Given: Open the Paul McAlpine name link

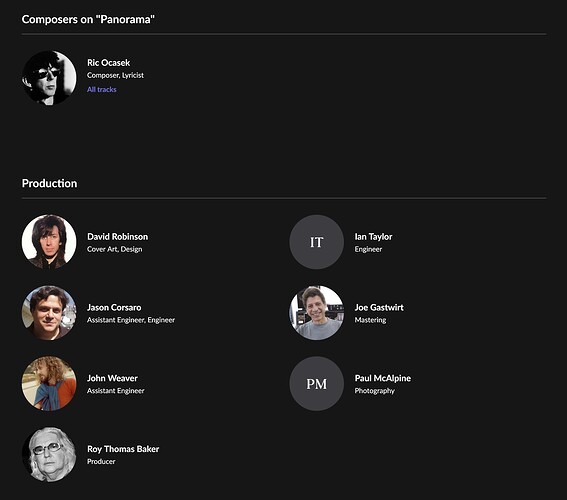Looking at the screenshot, I should coord(383,378).
